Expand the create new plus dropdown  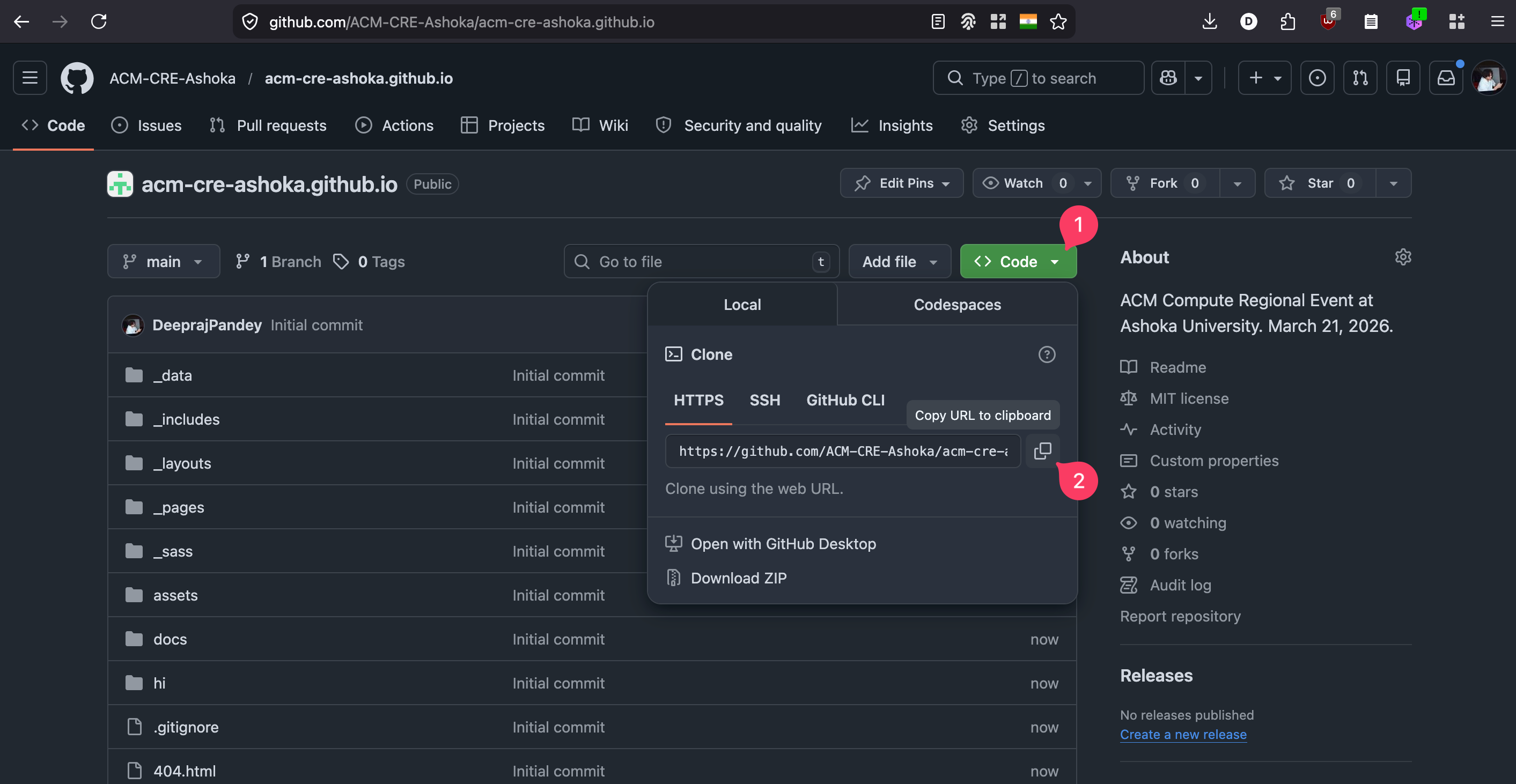click(1264, 78)
